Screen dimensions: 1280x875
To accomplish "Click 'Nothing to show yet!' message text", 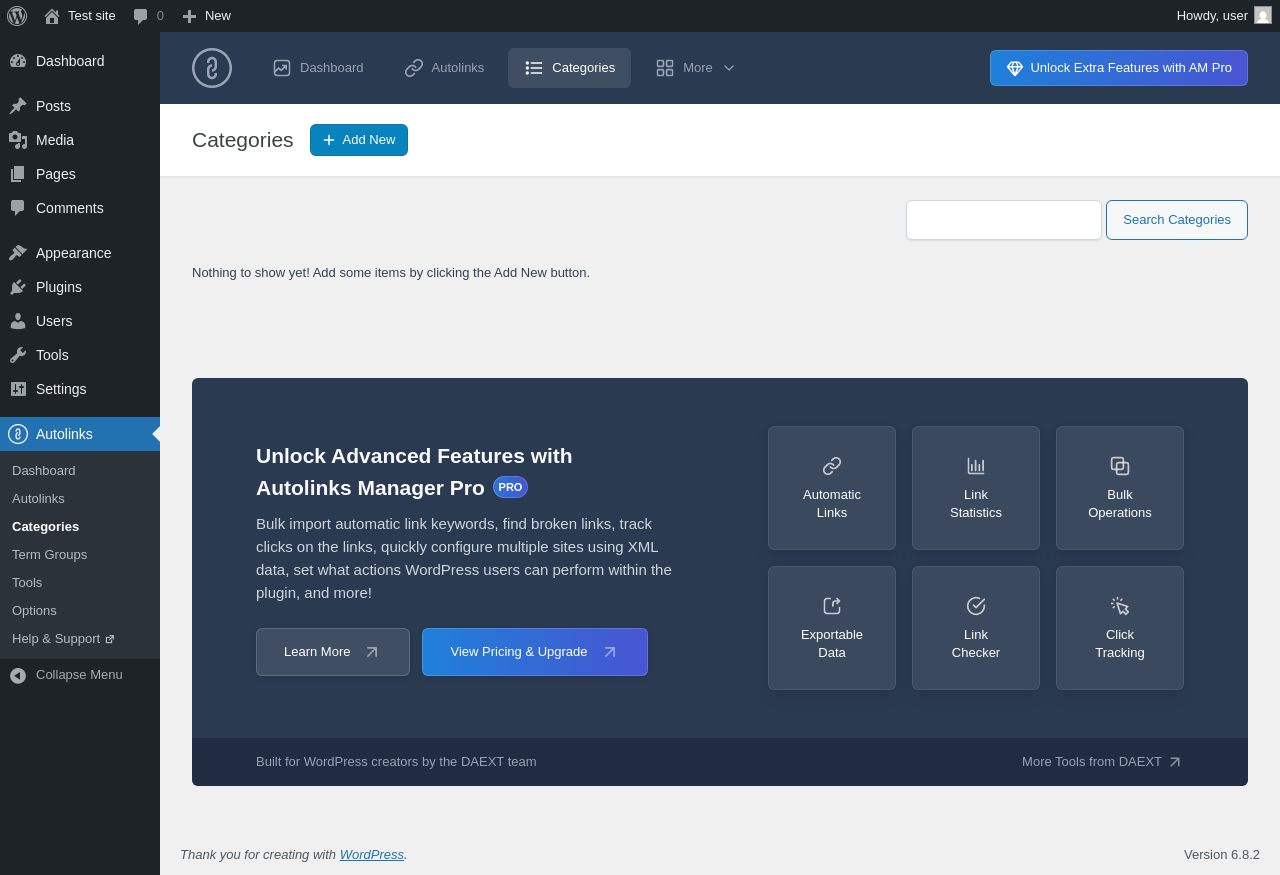I will click(x=391, y=272).
